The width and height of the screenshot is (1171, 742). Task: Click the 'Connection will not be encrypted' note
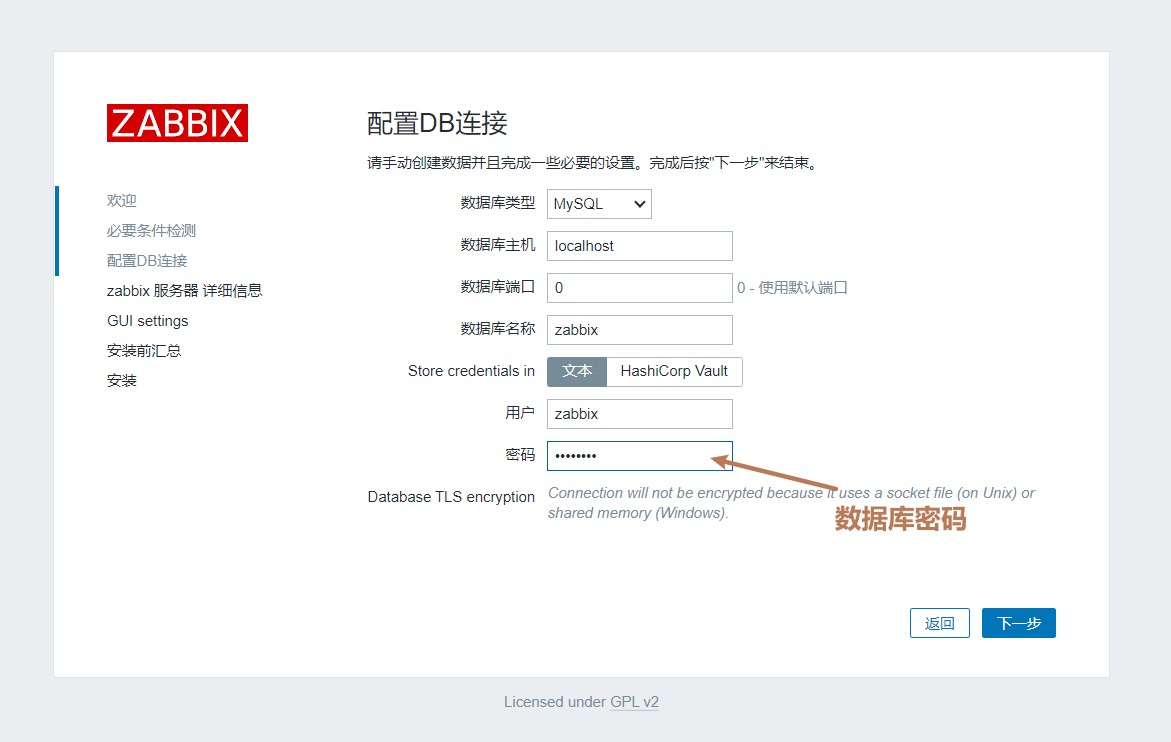791,503
